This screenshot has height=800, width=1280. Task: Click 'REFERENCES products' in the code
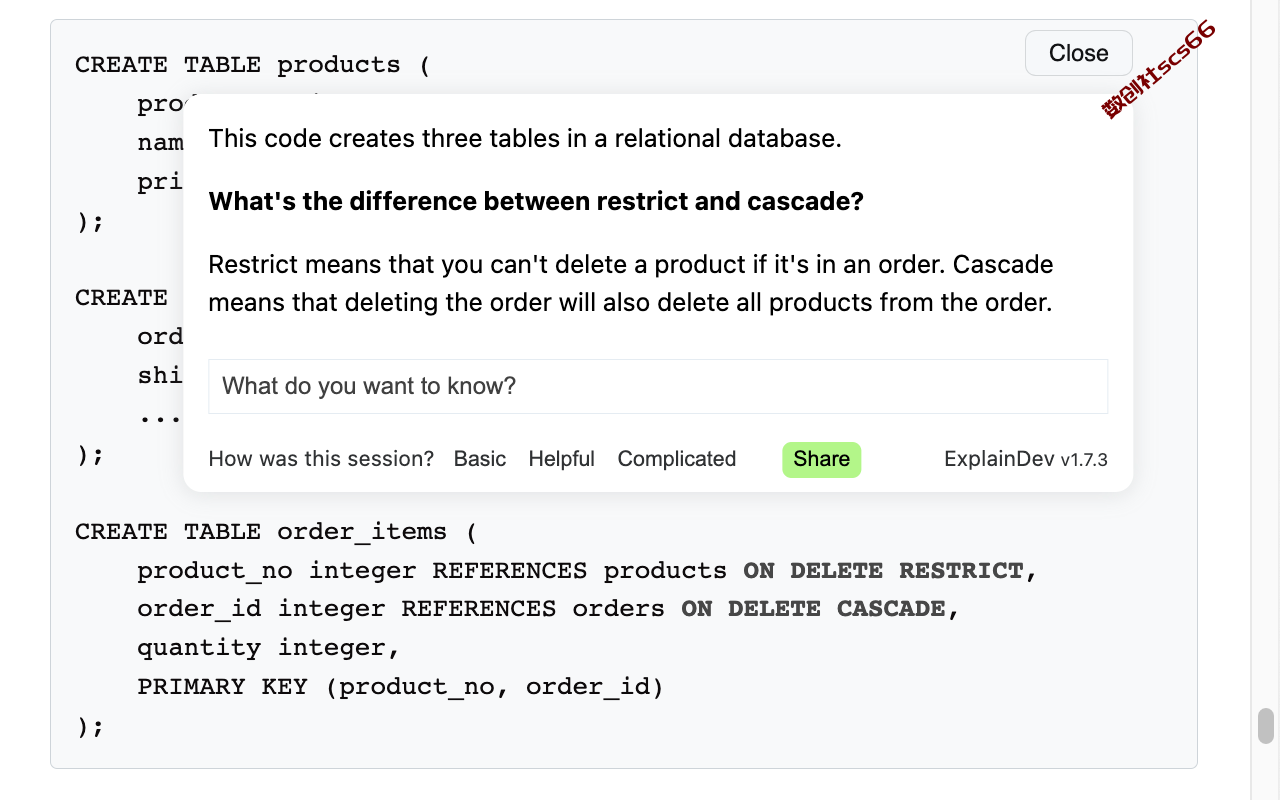(579, 571)
